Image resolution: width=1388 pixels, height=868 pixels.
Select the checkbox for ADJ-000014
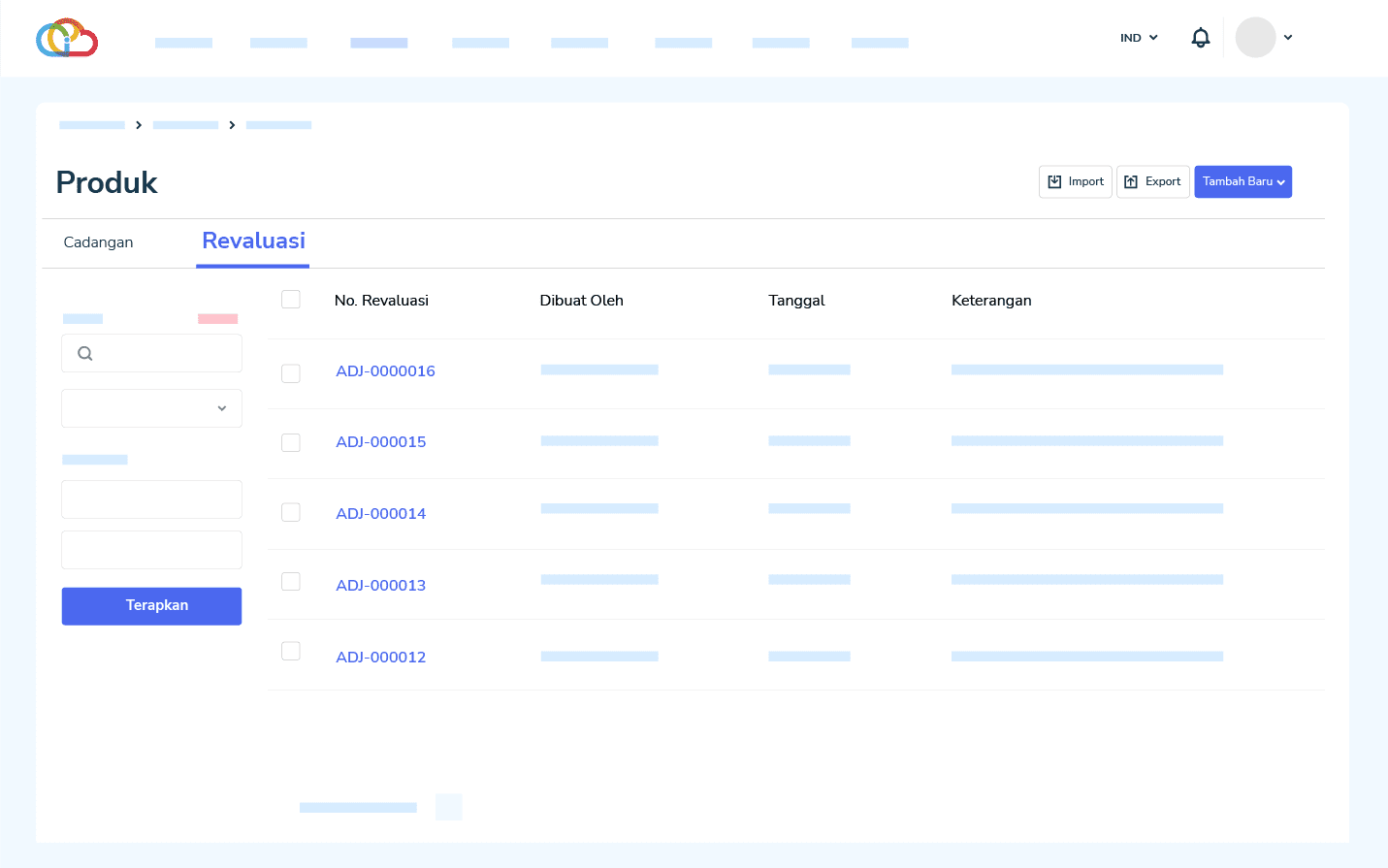[291, 512]
